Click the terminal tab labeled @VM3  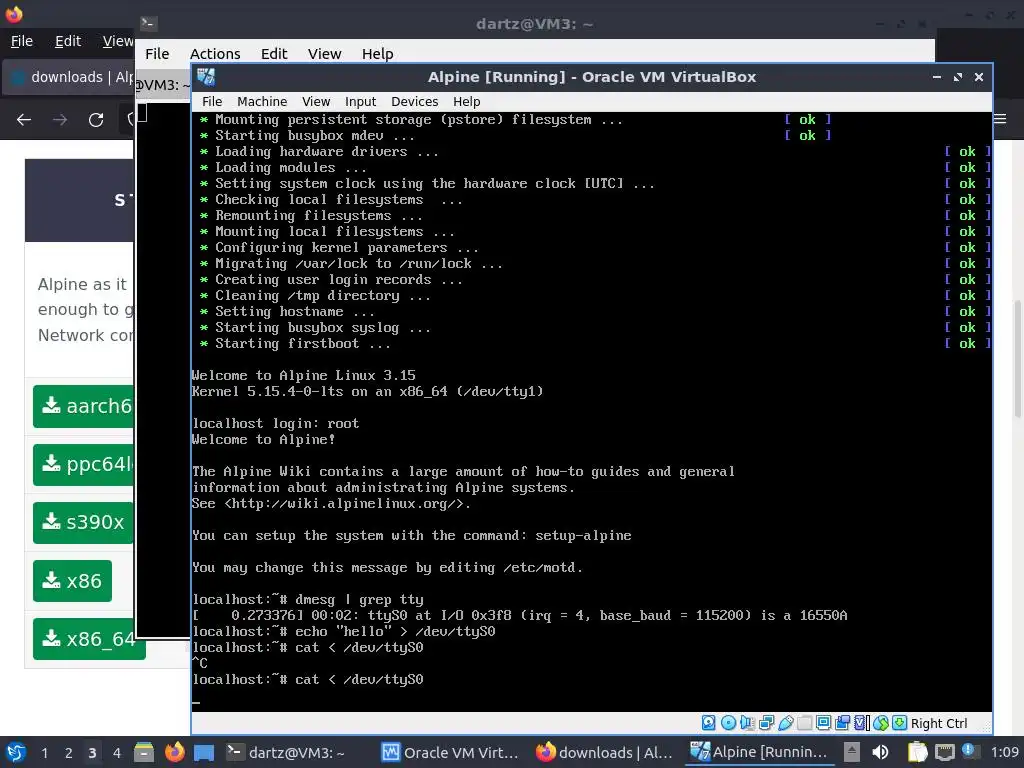click(163, 85)
